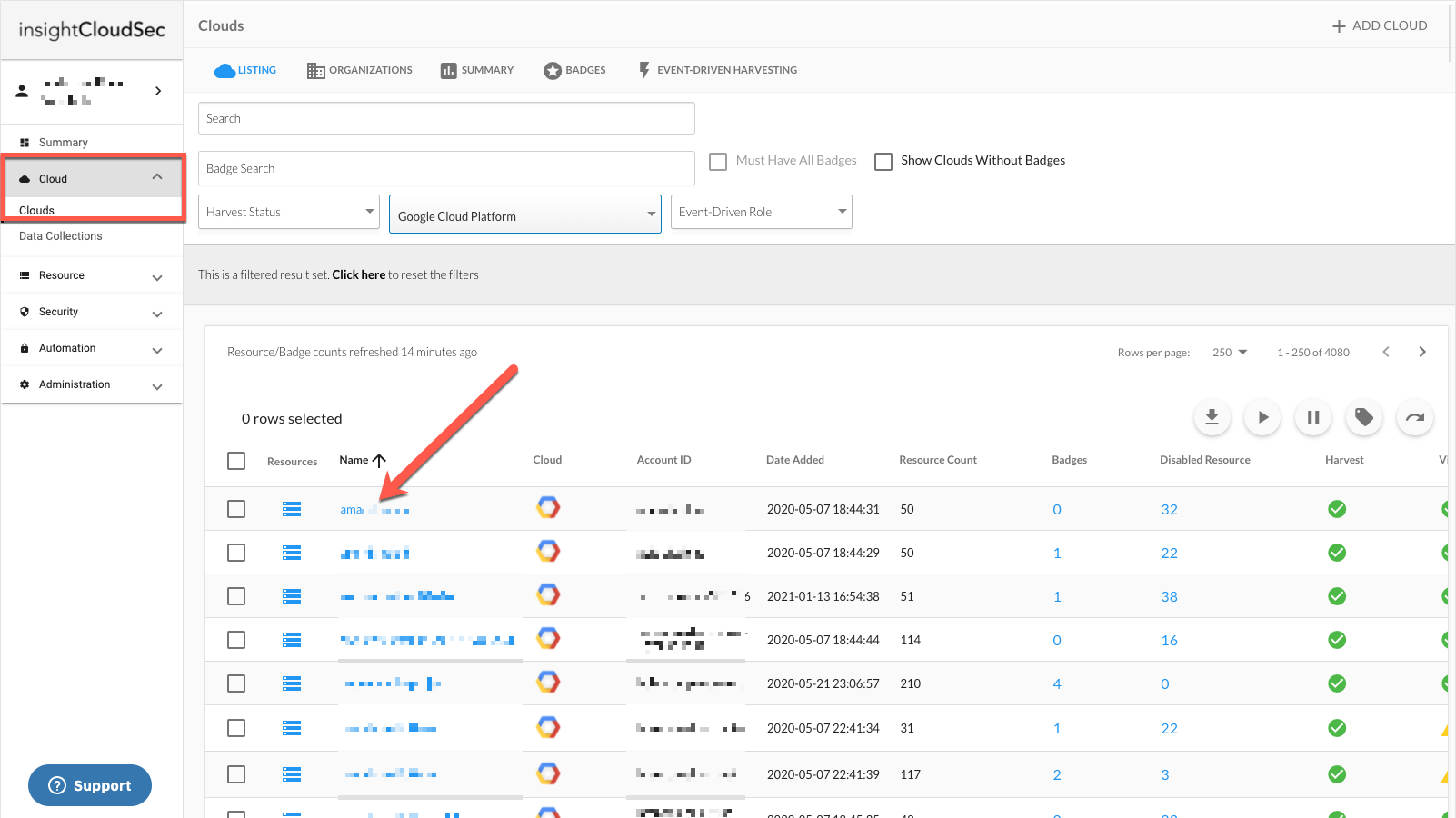Click Google Cloud icon in 2020-05-07 22:41:39 row
Screen dimensions: 1456x818
click(548, 773)
